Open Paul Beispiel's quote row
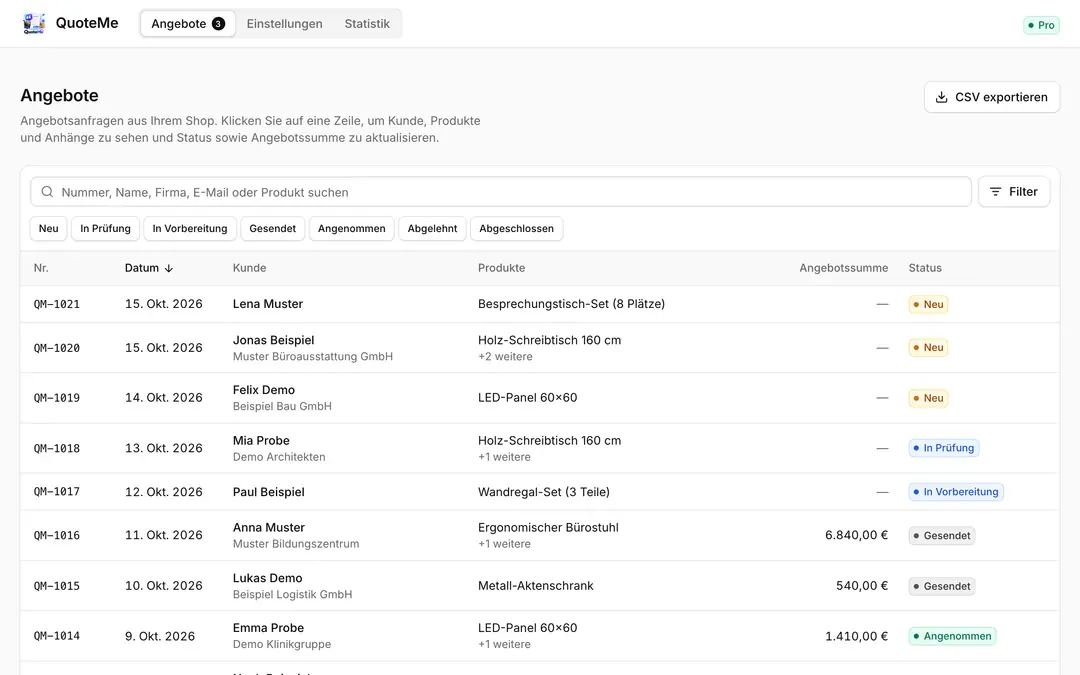Screen dimensions: 1080x675 [x=540, y=492]
